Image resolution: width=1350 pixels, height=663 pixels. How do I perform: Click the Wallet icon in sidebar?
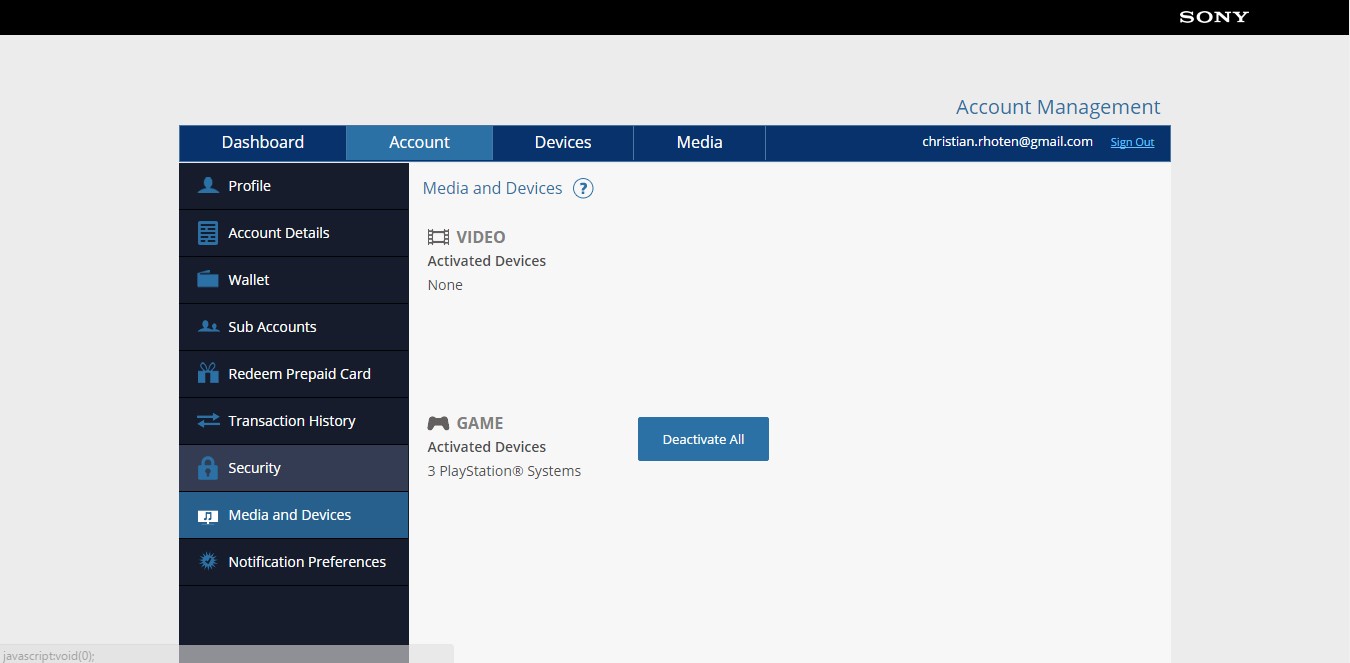208,279
